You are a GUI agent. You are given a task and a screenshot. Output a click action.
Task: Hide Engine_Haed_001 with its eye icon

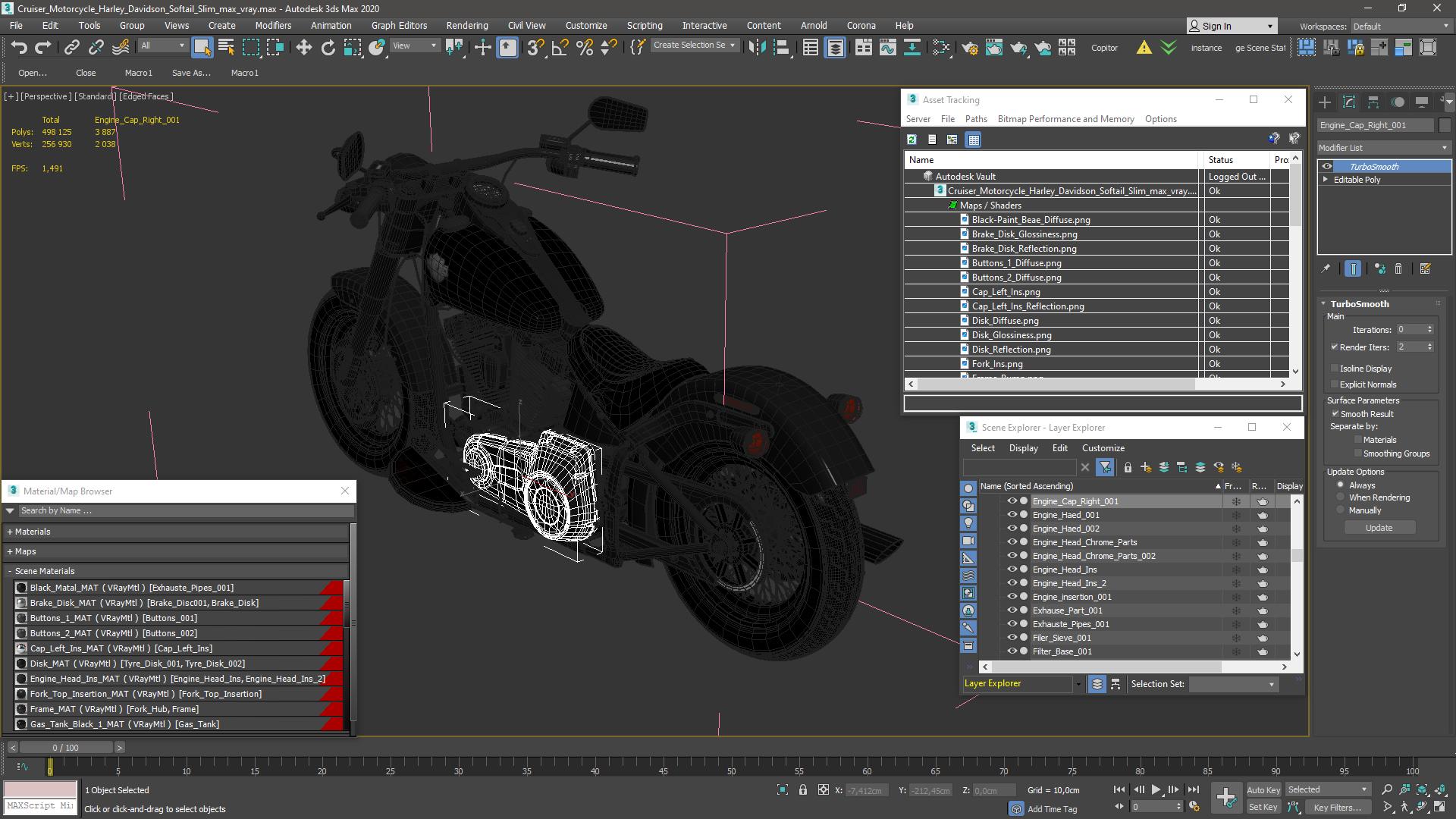(1012, 515)
